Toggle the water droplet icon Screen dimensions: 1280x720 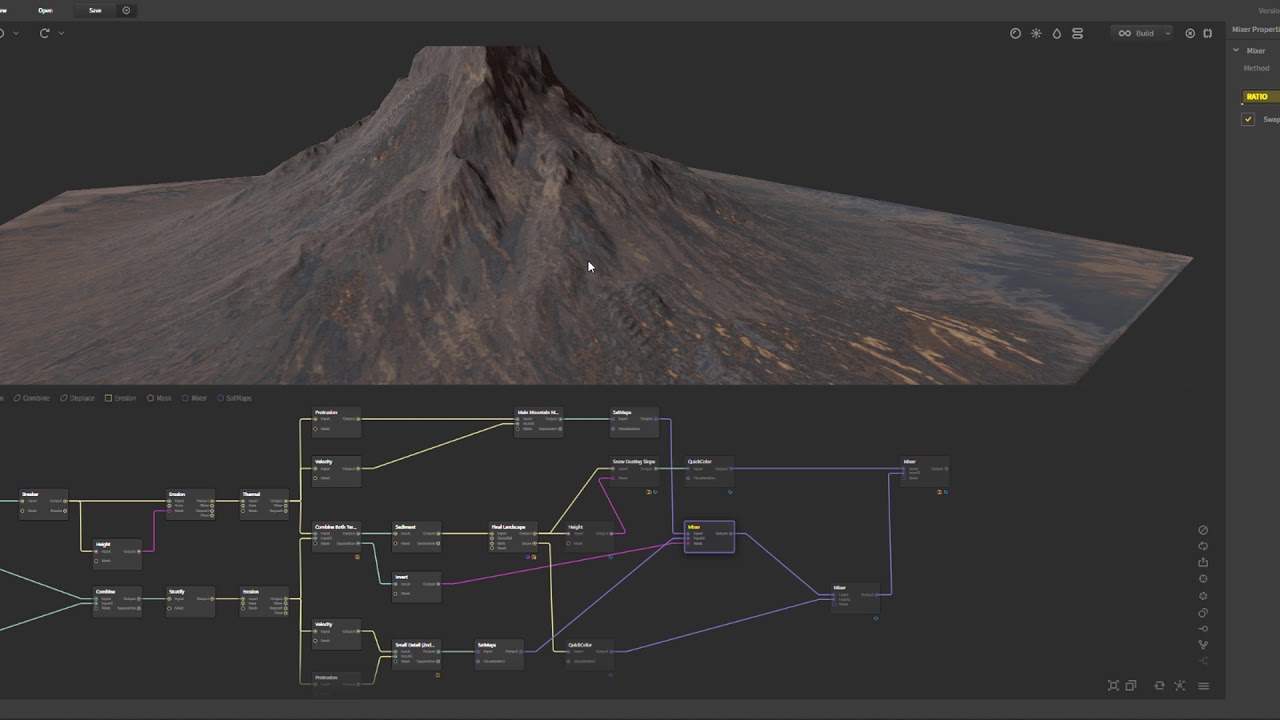click(x=1056, y=33)
